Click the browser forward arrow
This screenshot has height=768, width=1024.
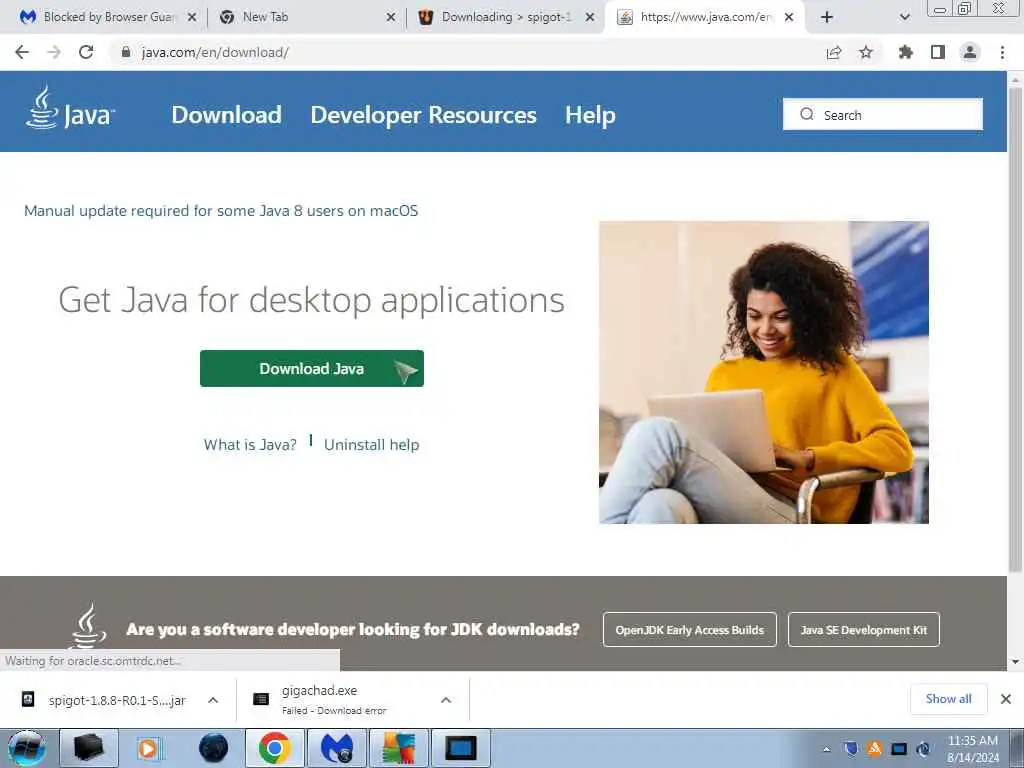[x=54, y=52]
